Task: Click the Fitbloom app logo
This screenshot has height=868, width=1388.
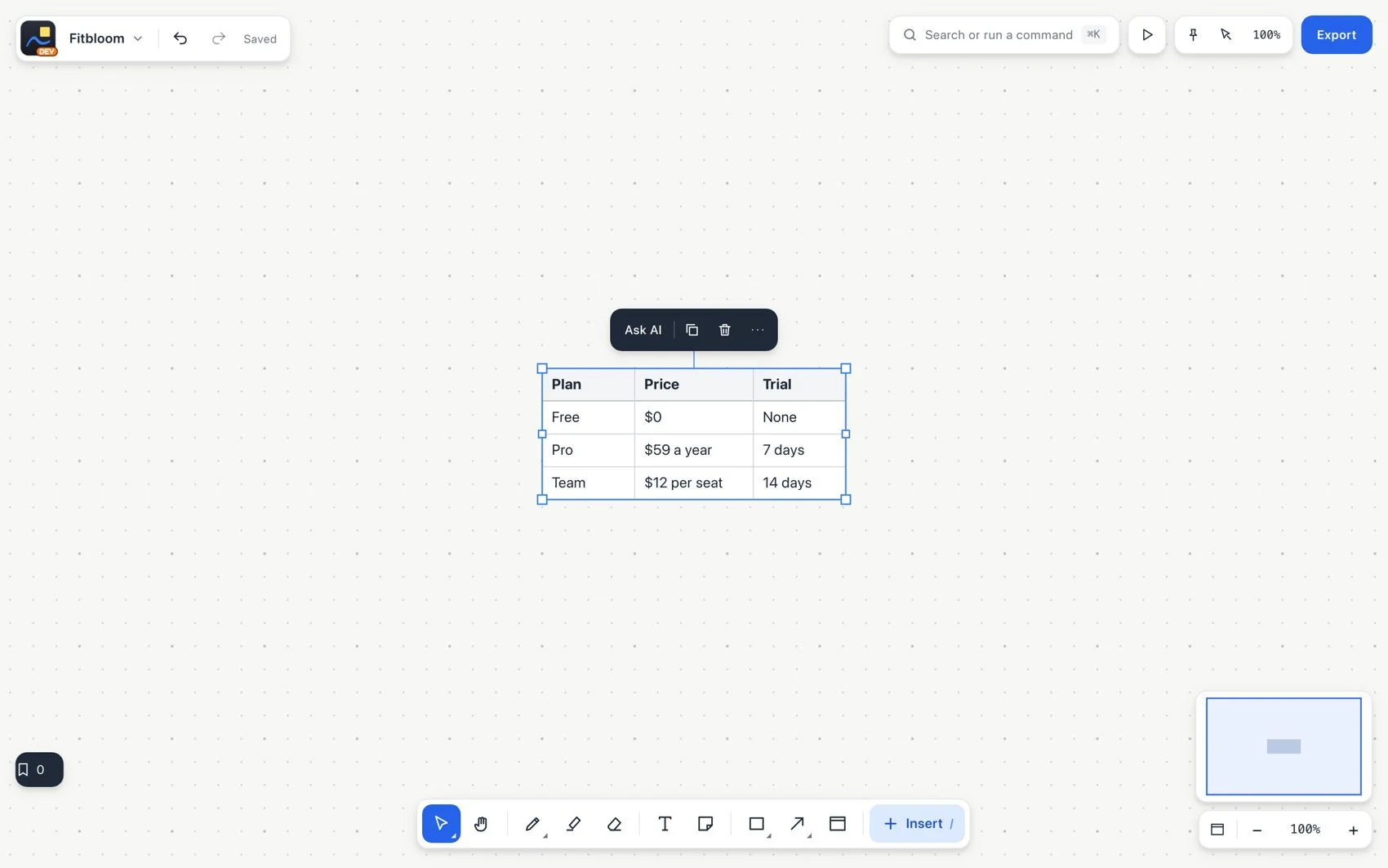Action: coord(38,38)
